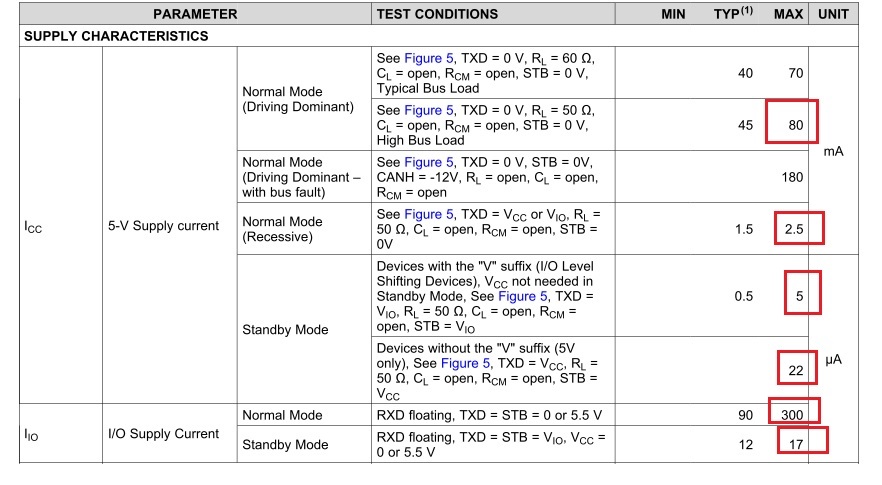
Task: Follow Figure 5 link in bus fault row
Action: 429,163
